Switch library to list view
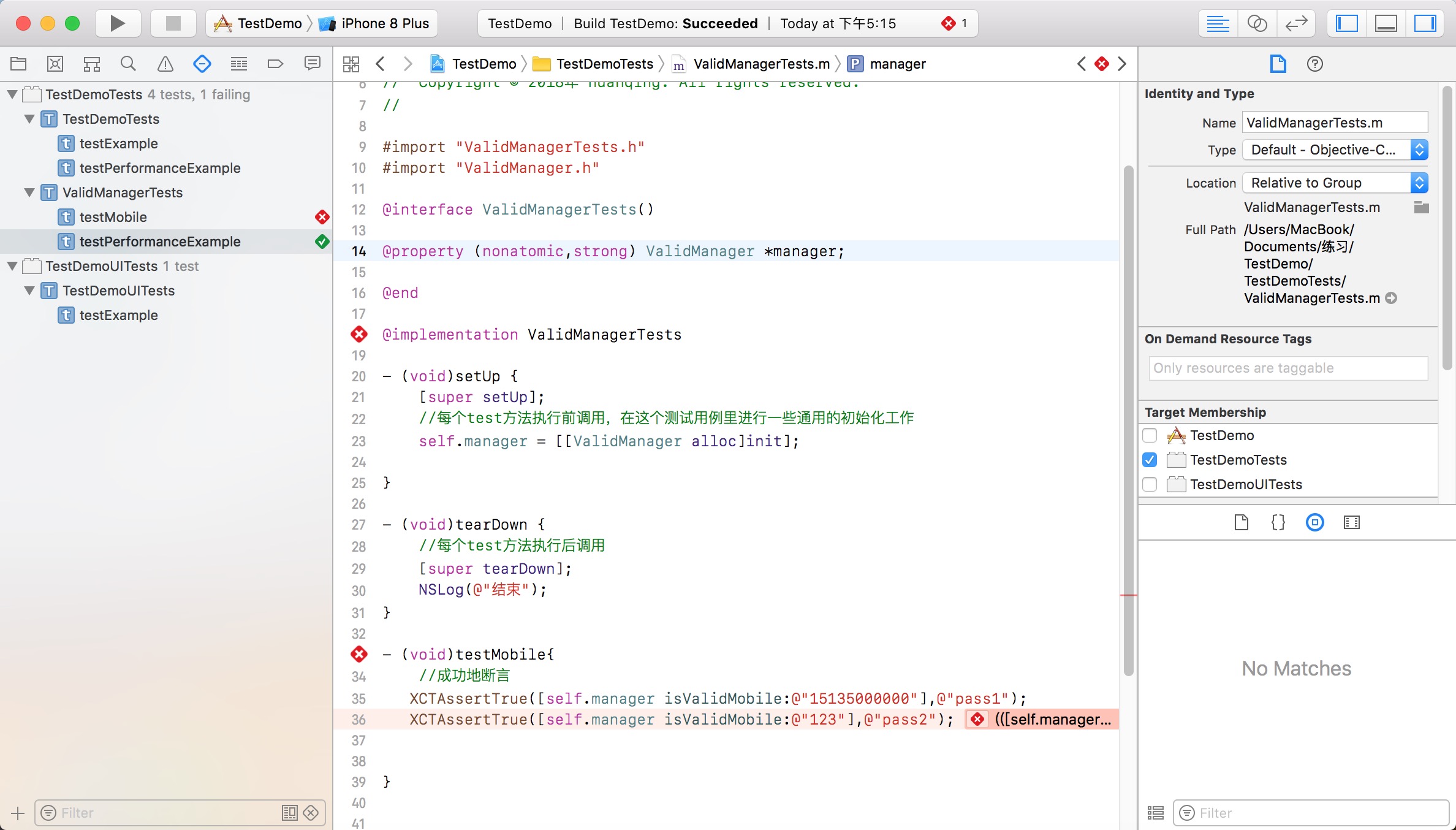1456x830 pixels. tap(1156, 813)
